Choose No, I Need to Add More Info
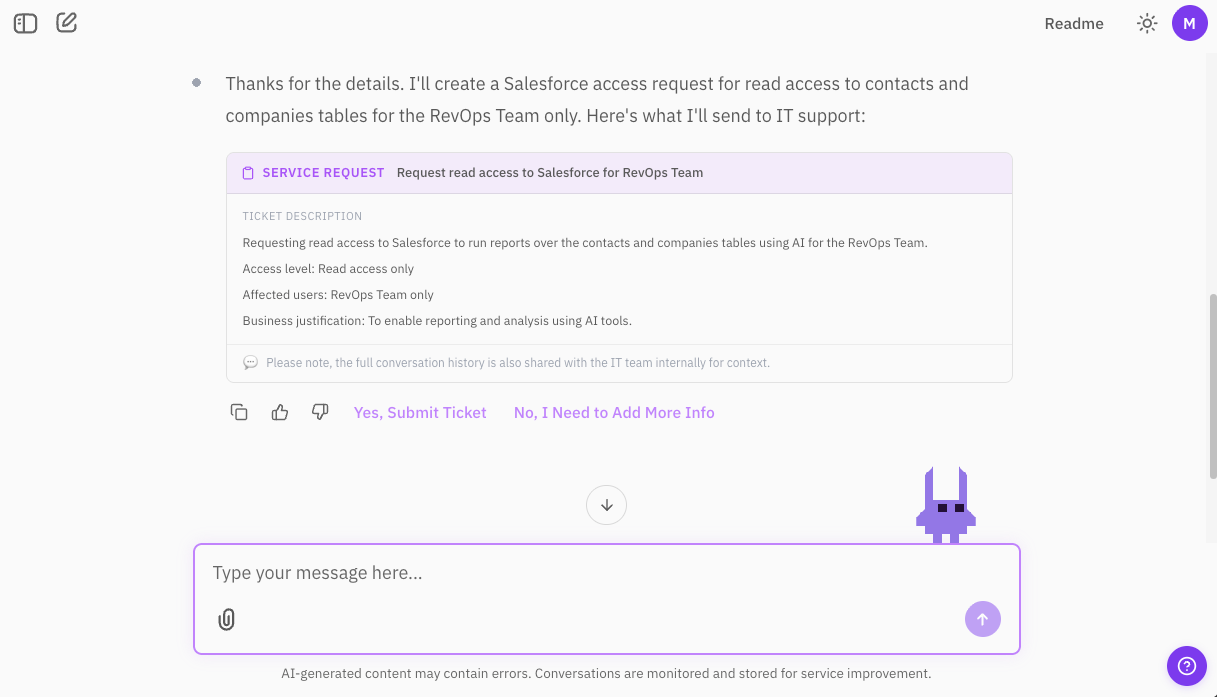1217x697 pixels. tap(613, 412)
